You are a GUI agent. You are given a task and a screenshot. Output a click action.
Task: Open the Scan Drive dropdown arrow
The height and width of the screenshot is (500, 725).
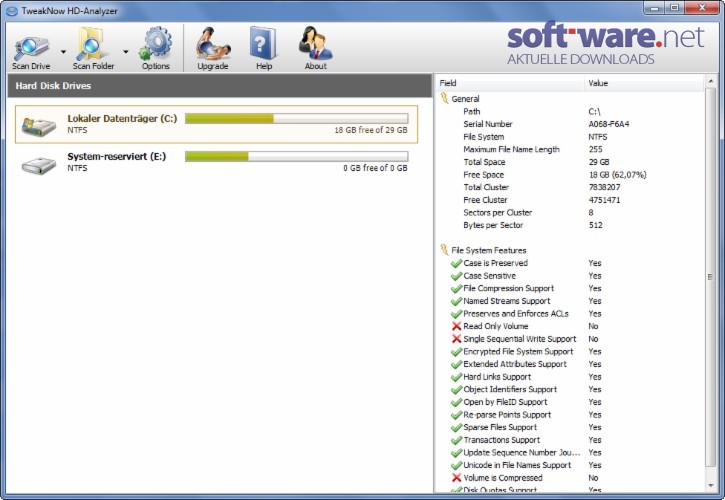(63, 52)
